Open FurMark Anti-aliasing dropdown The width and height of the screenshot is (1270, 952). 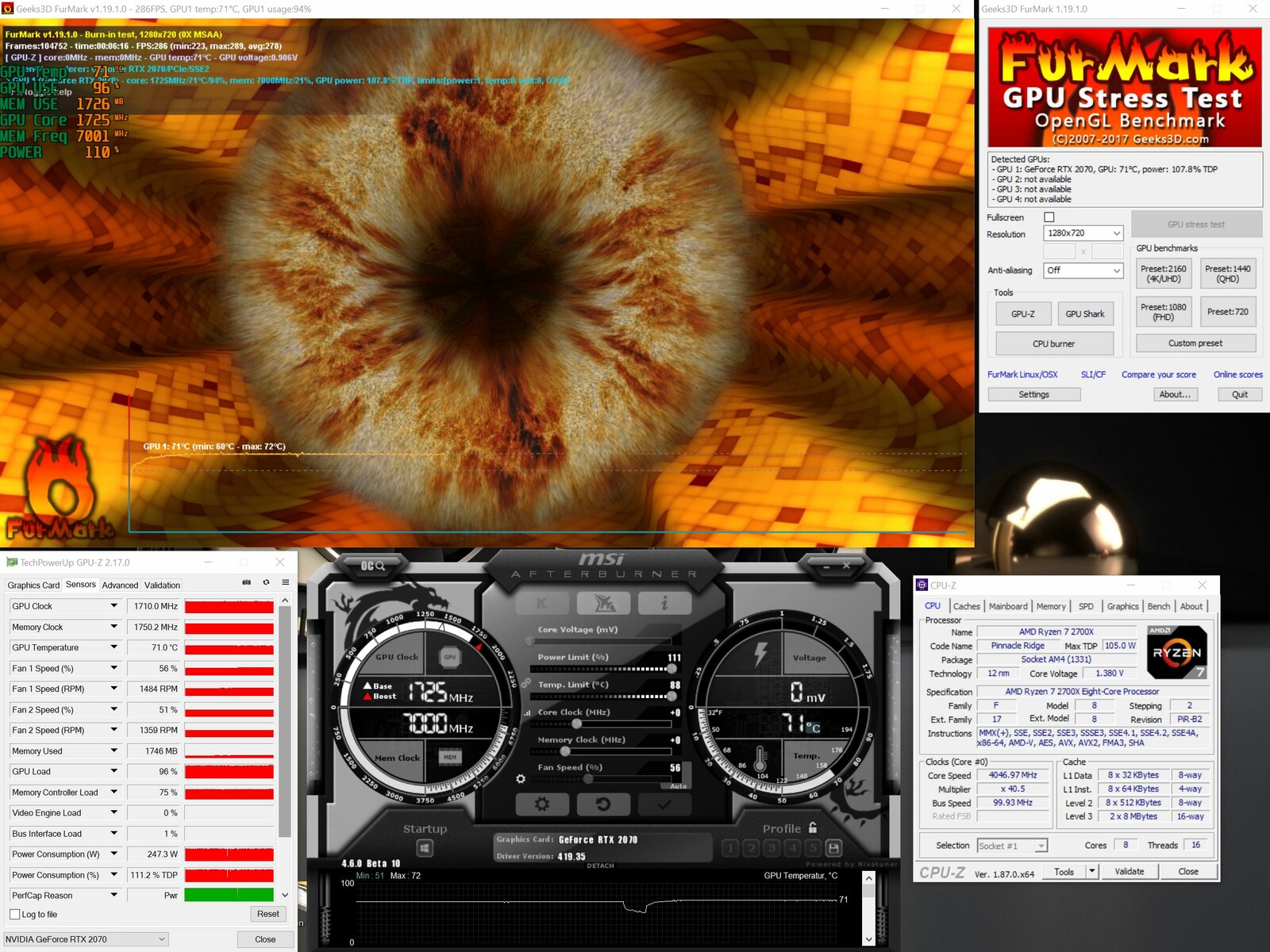(x=1083, y=271)
